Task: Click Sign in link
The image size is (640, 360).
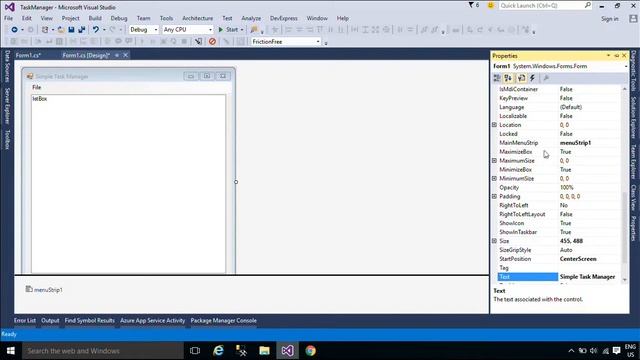Action: (x=609, y=19)
